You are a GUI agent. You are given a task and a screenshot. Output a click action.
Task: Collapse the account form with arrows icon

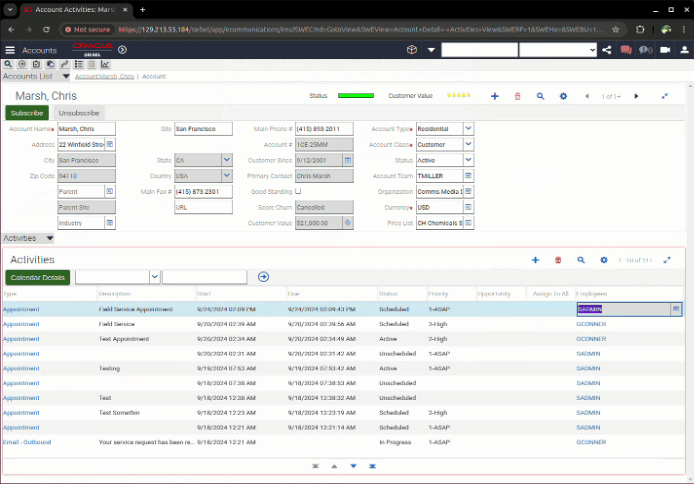pos(664,96)
